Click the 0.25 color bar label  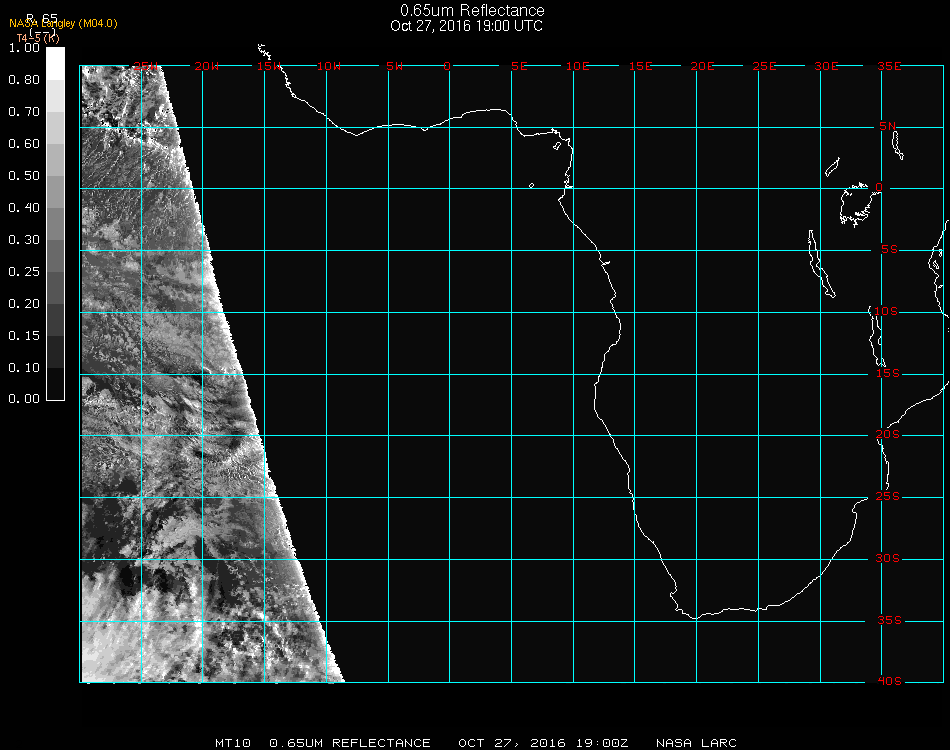pos(24,272)
